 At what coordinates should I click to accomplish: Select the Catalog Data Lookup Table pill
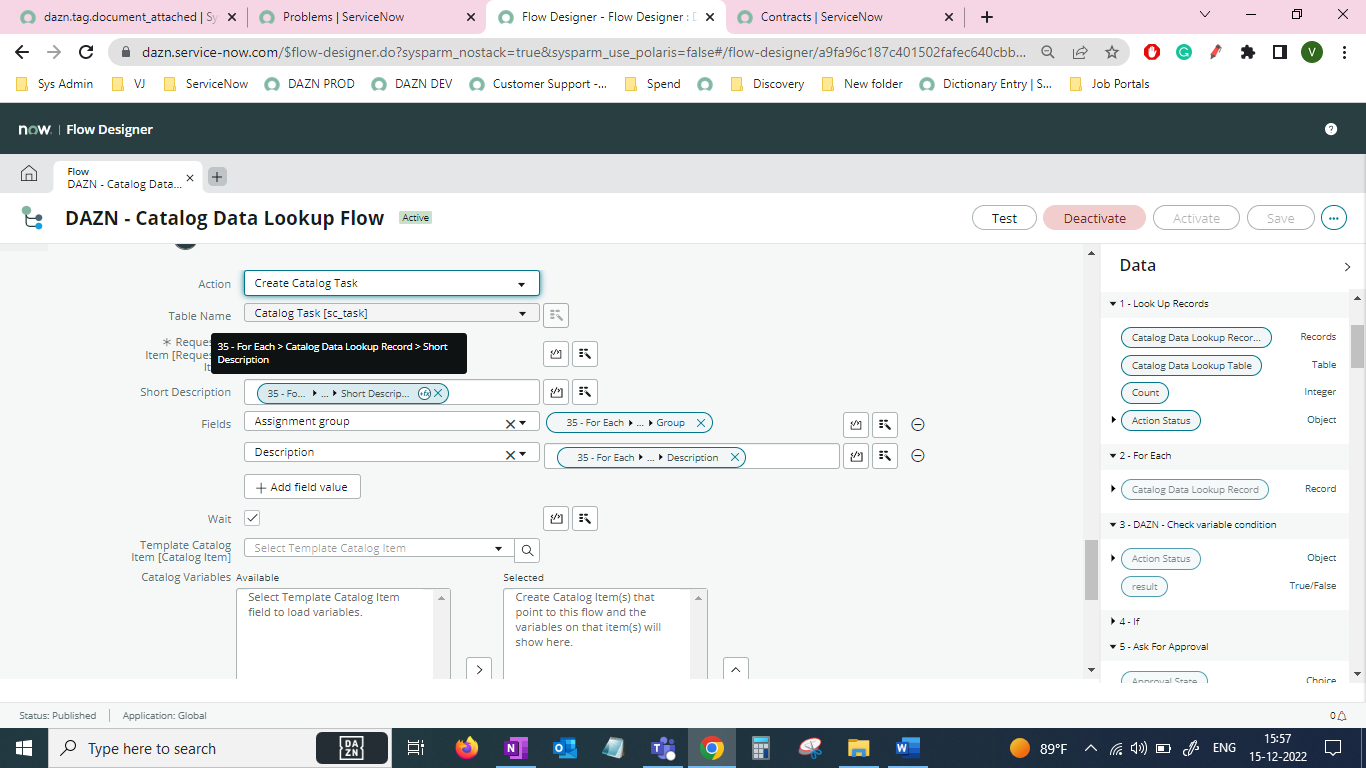1191,365
